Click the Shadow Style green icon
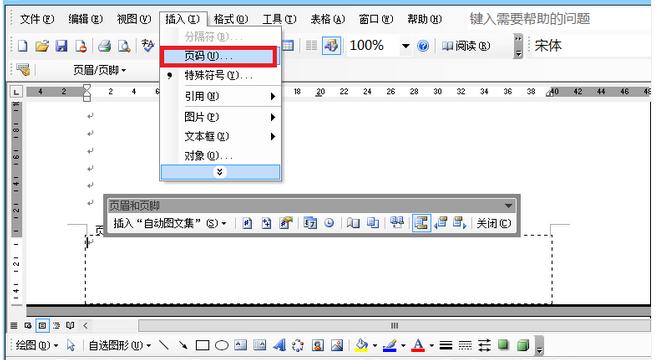Screen dimensions: 656x360 (503, 345)
